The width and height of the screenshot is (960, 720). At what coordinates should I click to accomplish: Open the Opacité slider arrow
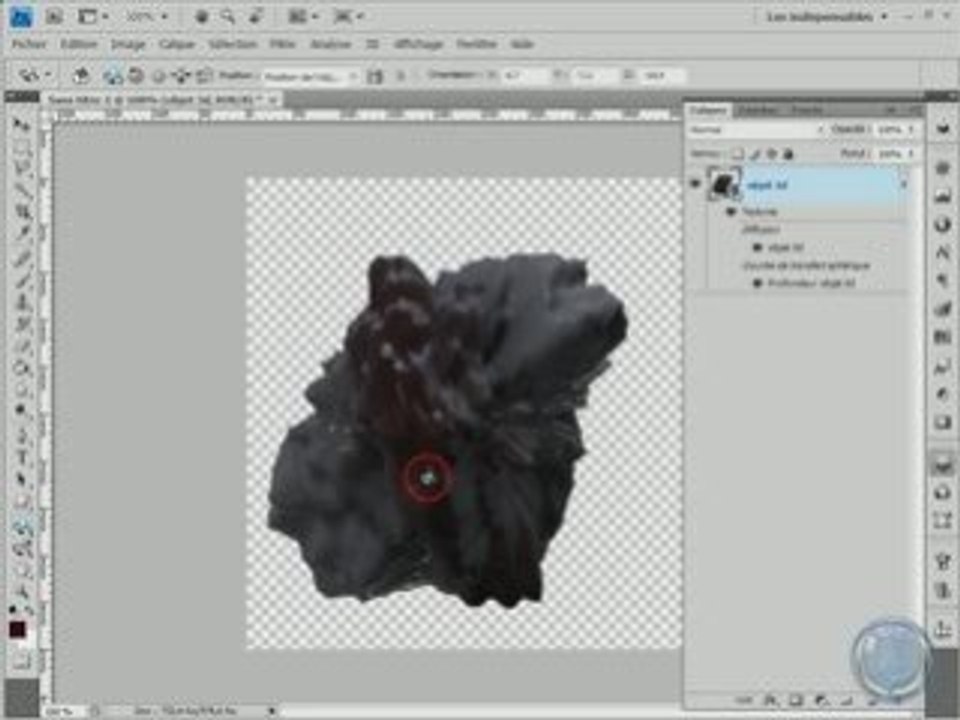coord(911,130)
